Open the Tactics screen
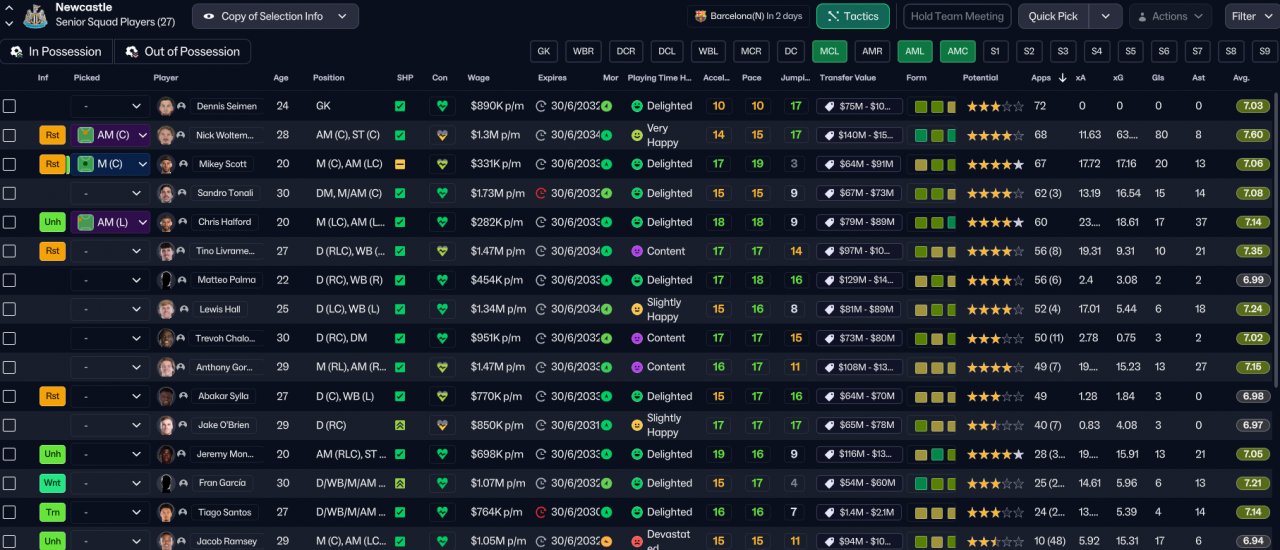 853,16
